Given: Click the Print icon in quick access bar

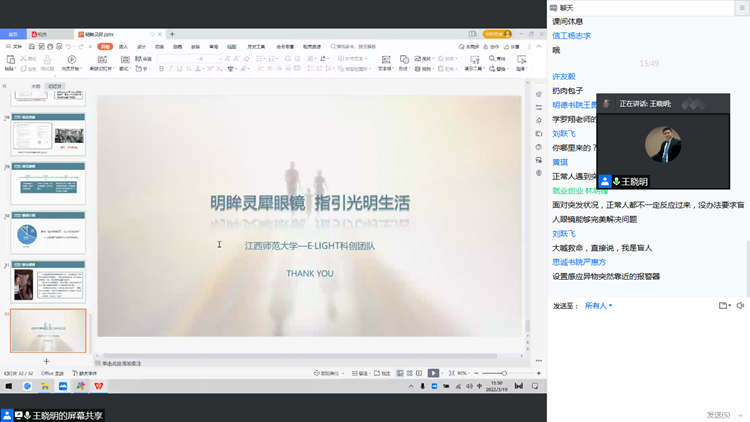Looking at the screenshot, I should 50,46.
